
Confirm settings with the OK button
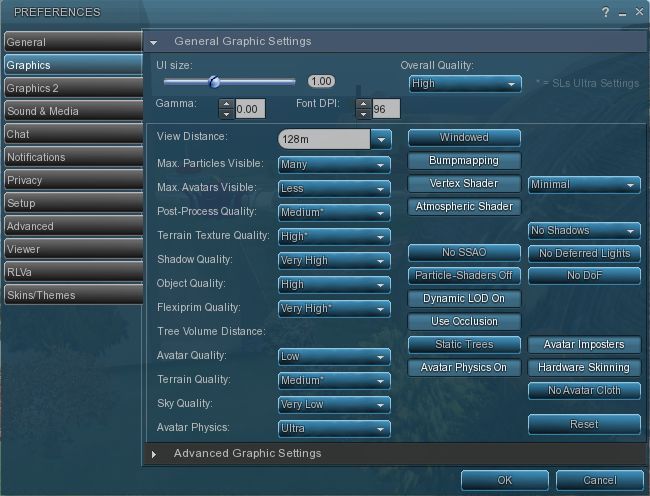(x=504, y=480)
